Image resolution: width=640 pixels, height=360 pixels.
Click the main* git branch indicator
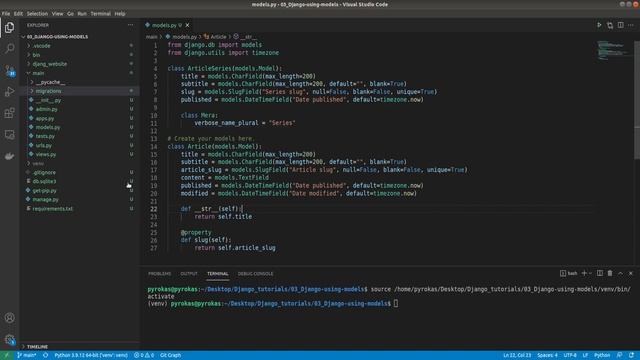click(x=27, y=356)
